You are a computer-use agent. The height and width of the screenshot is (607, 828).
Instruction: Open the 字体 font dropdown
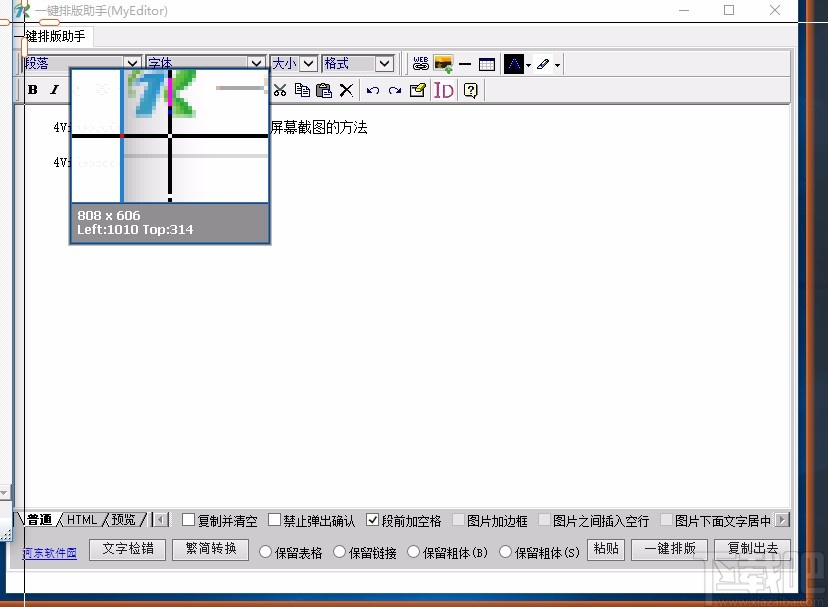pos(257,63)
